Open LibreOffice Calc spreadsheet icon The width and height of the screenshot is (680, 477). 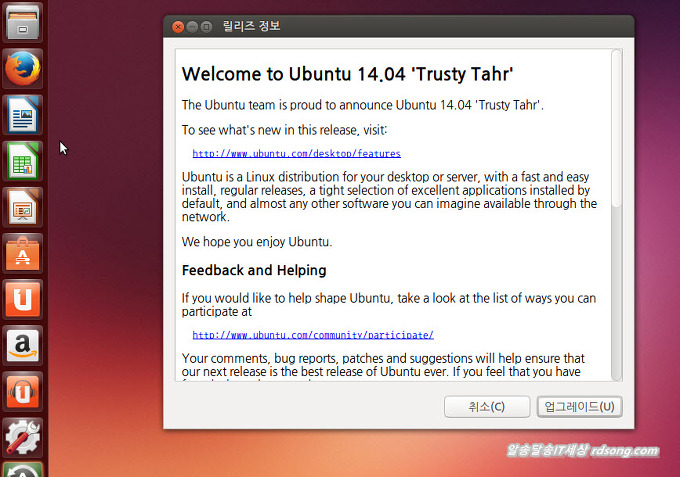pyautogui.click(x=22, y=162)
